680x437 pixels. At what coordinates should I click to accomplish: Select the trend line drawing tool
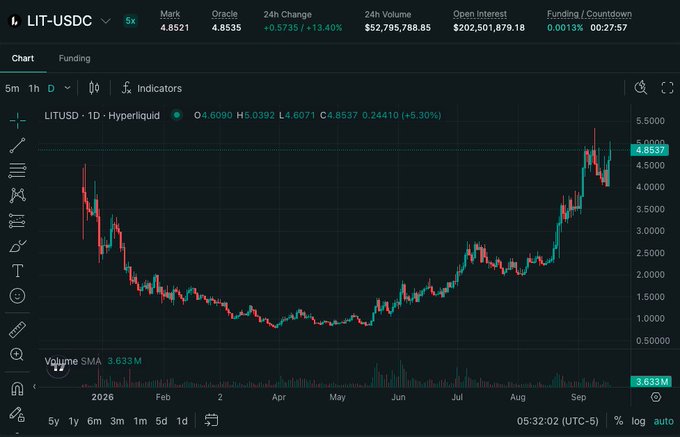coord(17,146)
